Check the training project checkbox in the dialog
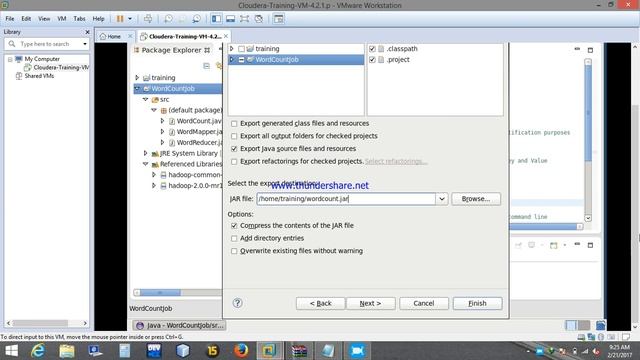 (x=241, y=49)
